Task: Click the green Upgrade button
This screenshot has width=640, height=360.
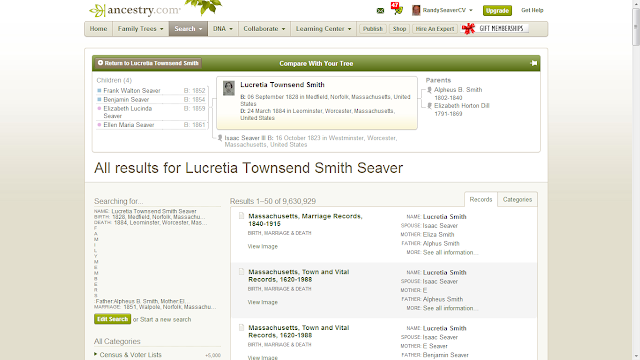Action: point(497,11)
